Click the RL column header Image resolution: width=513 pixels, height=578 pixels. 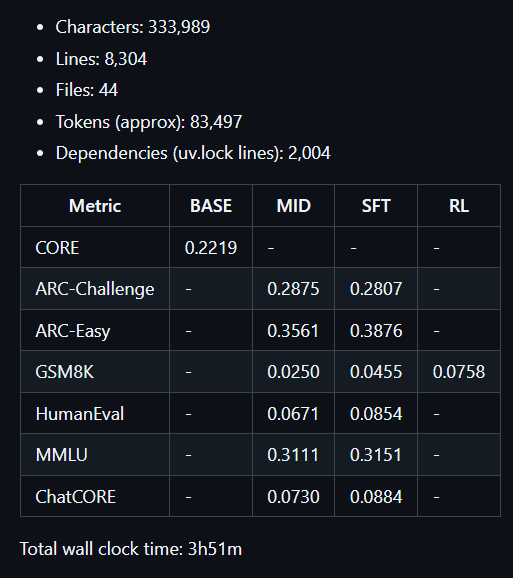tap(459, 206)
